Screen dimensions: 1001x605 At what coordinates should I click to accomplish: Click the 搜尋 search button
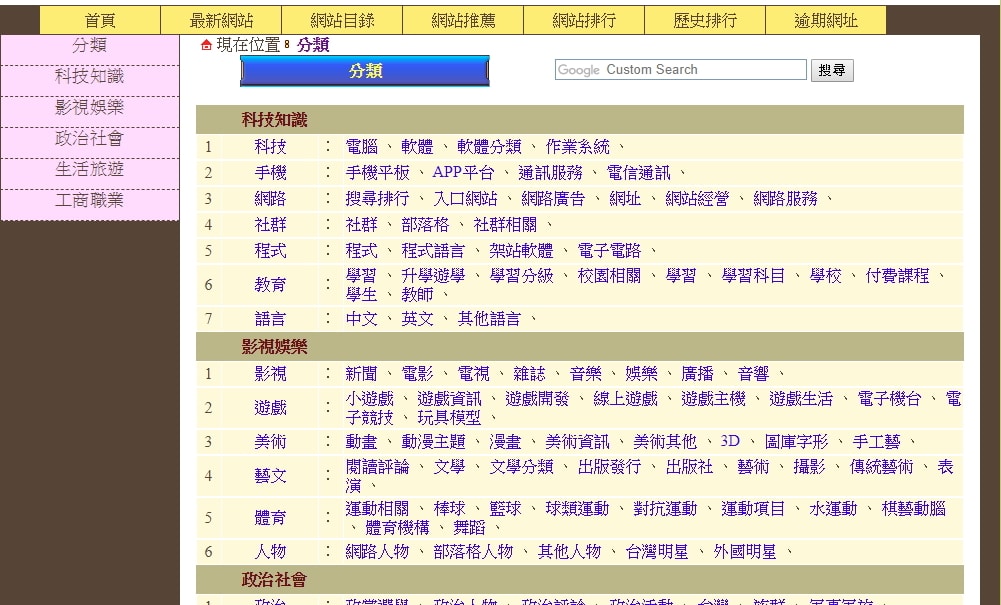coord(832,70)
